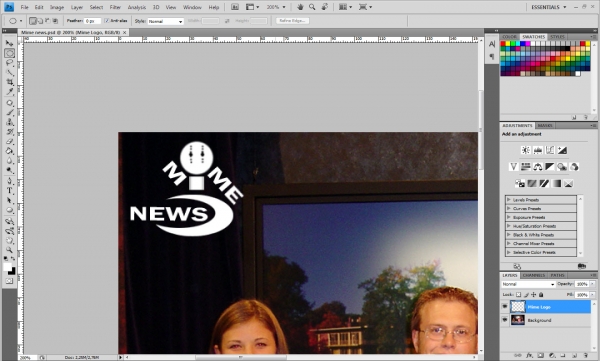Viewport: 600px width, 361px height.
Task: Select the Eyedropper tool
Action: [x=10, y=92]
